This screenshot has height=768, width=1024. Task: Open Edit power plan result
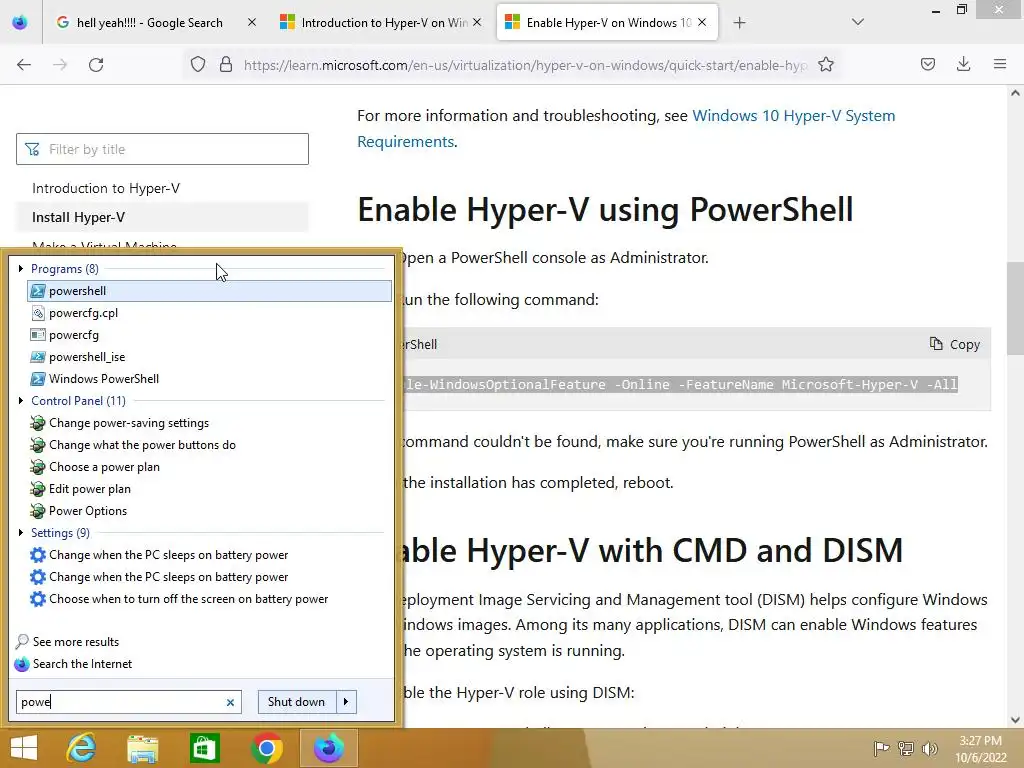tap(209, 488)
